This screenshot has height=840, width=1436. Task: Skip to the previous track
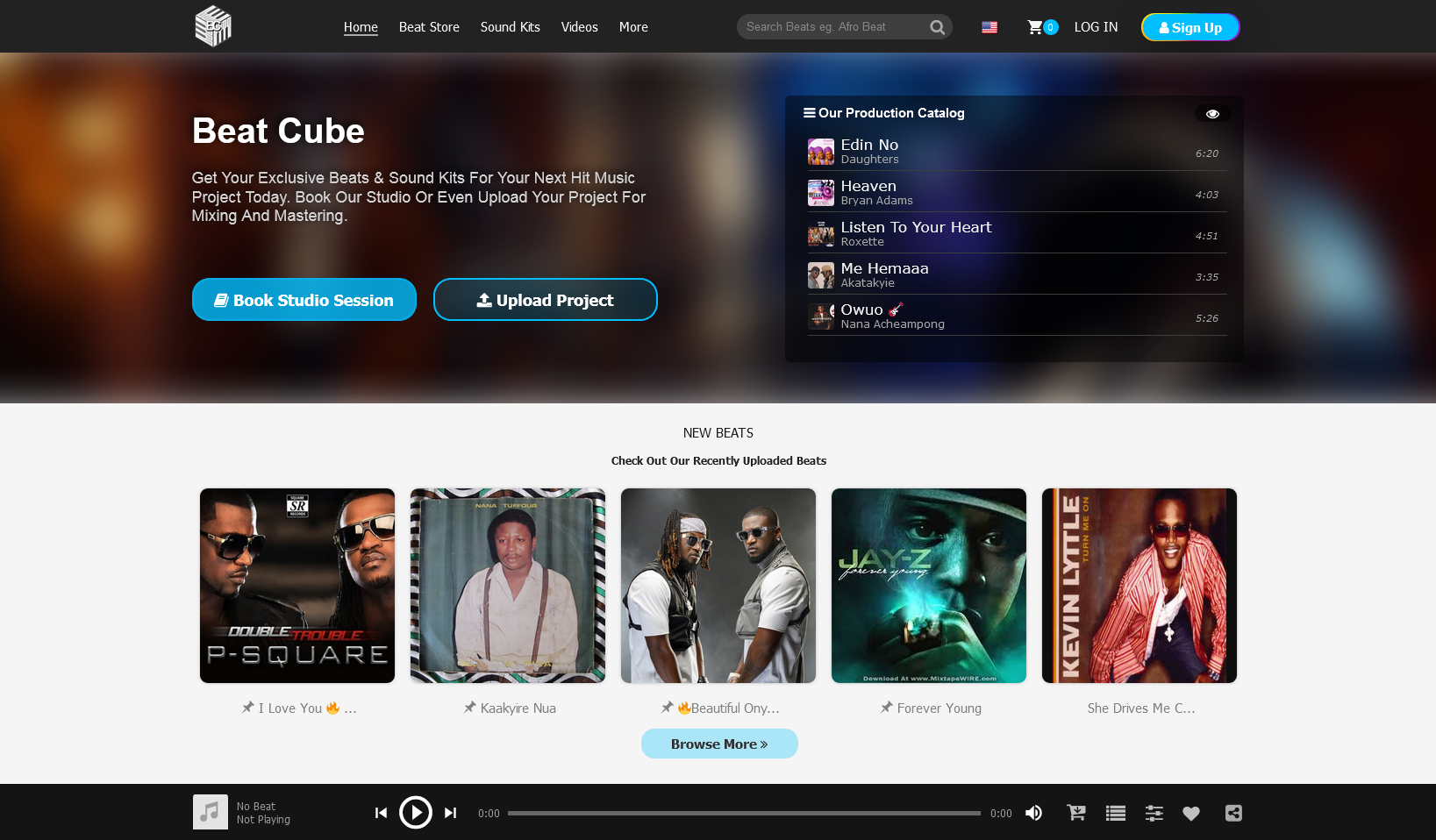pyautogui.click(x=381, y=813)
